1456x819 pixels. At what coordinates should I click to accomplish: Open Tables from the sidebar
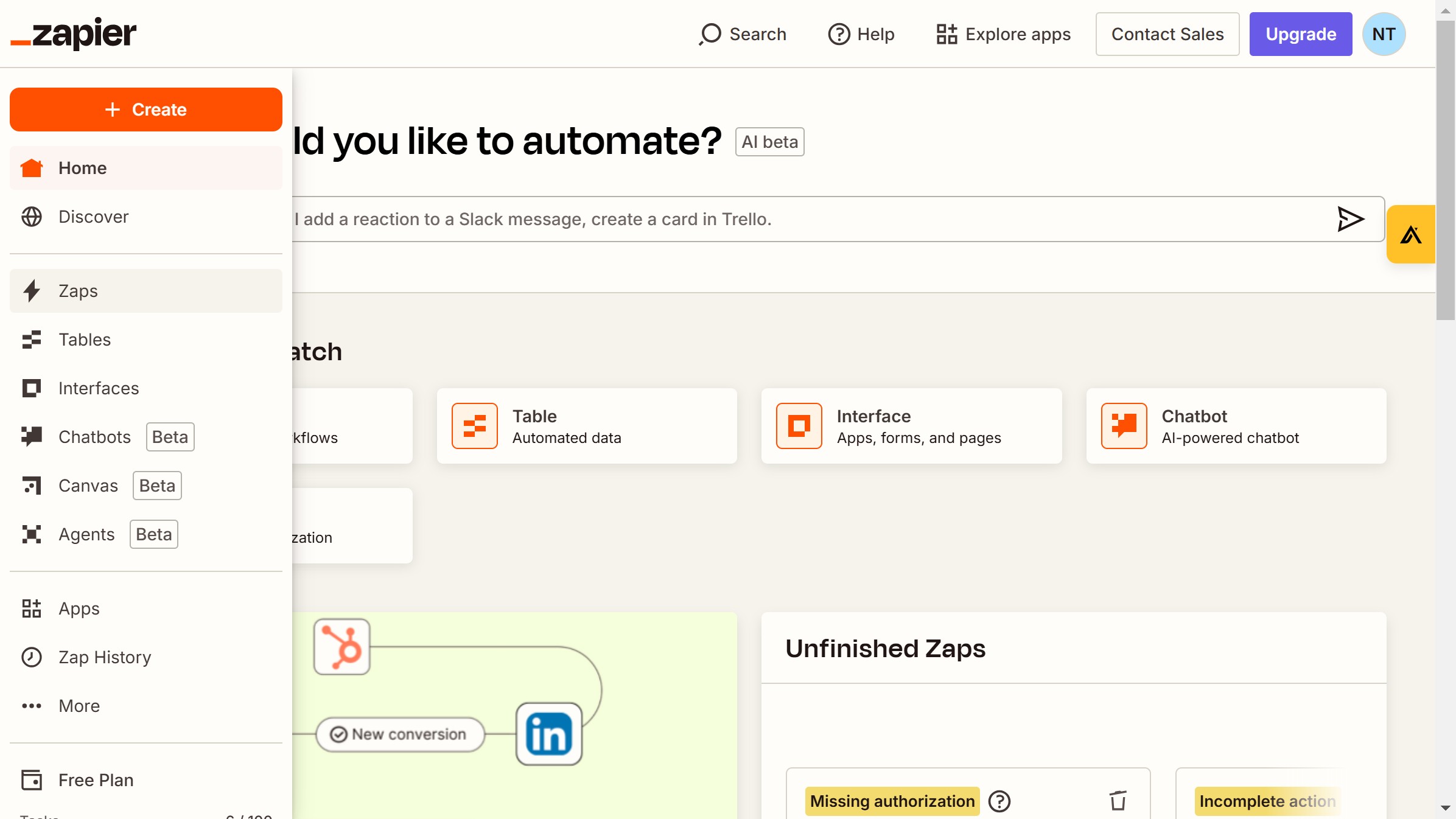[x=85, y=340]
